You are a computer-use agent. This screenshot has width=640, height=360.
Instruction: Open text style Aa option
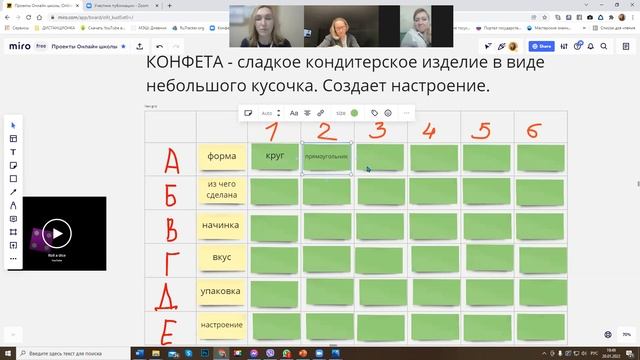294,113
